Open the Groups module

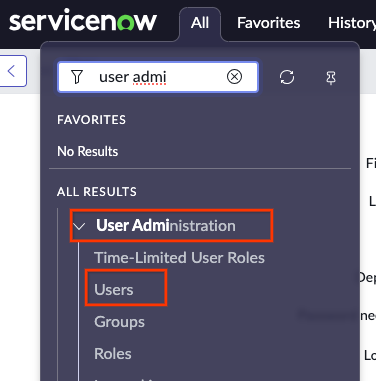click(x=119, y=322)
